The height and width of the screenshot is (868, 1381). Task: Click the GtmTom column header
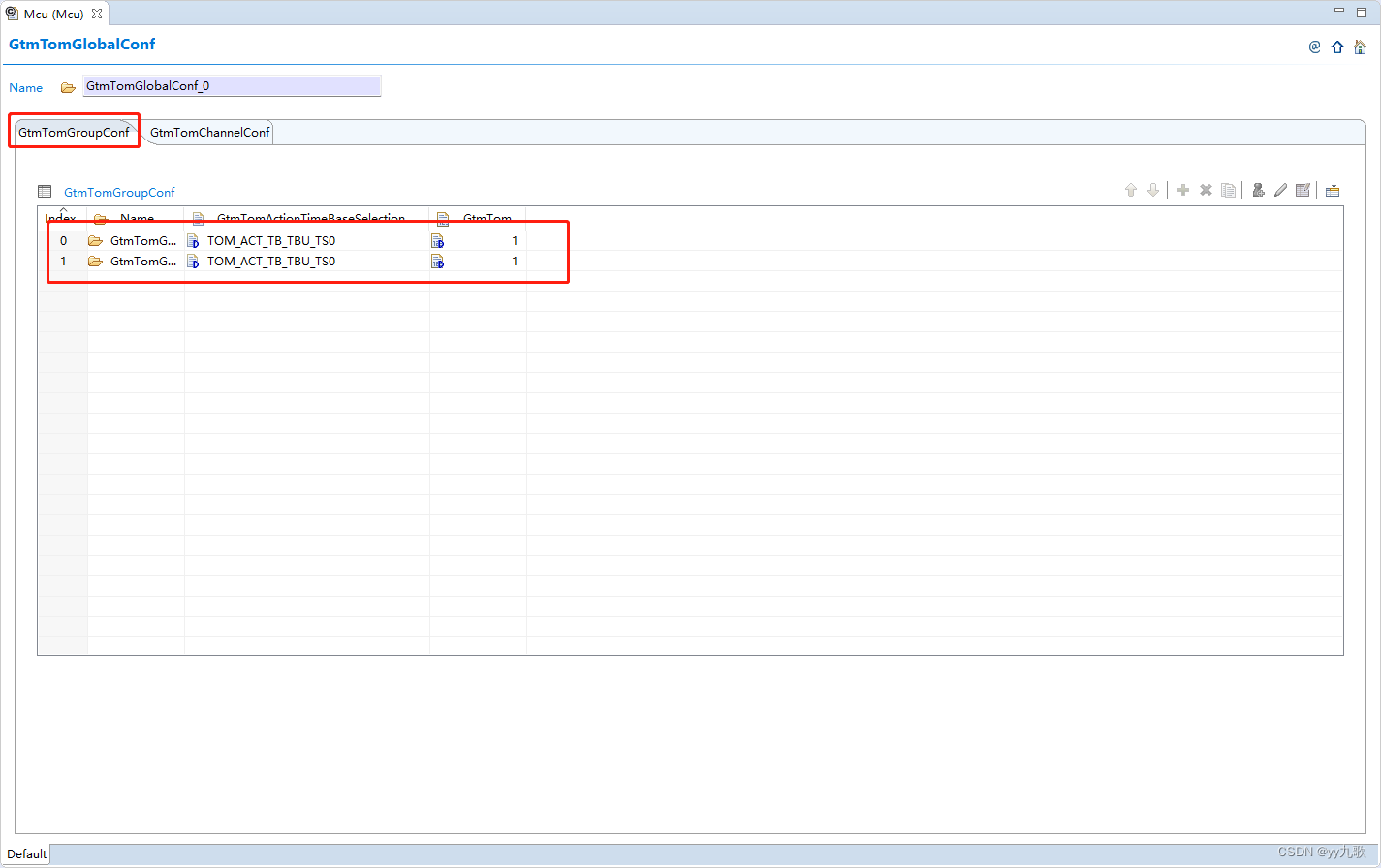478,217
